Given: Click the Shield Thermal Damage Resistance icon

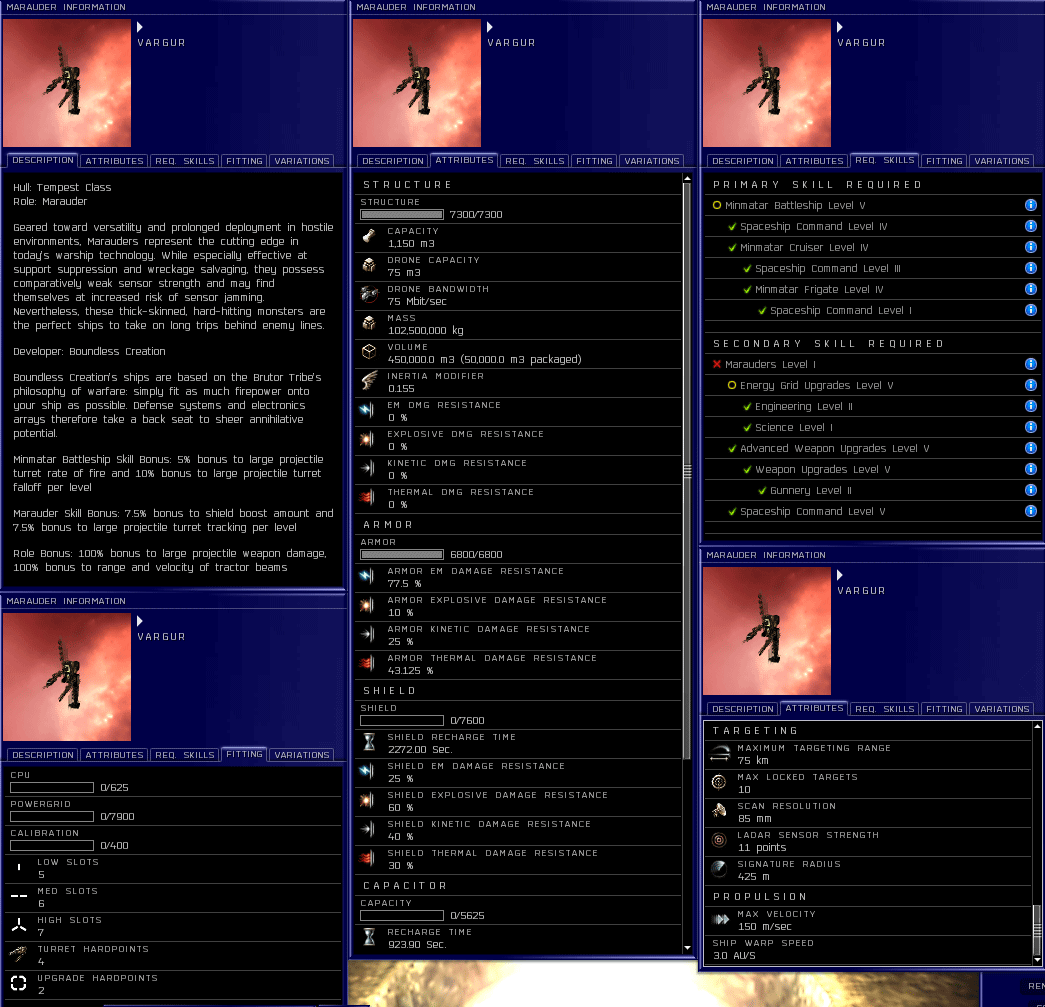Looking at the screenshot, I should pyautogui.click(x=367, y=858).
